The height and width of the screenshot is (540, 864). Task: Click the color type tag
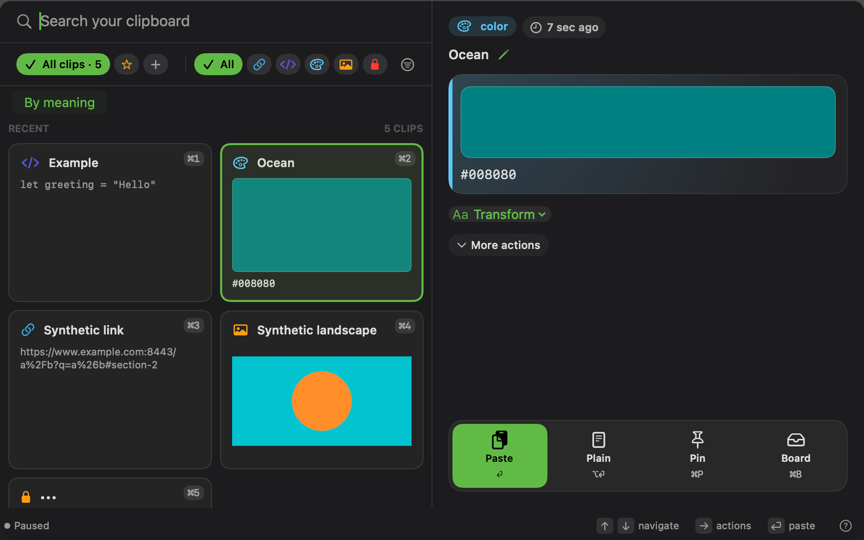[x=482, y=26]
